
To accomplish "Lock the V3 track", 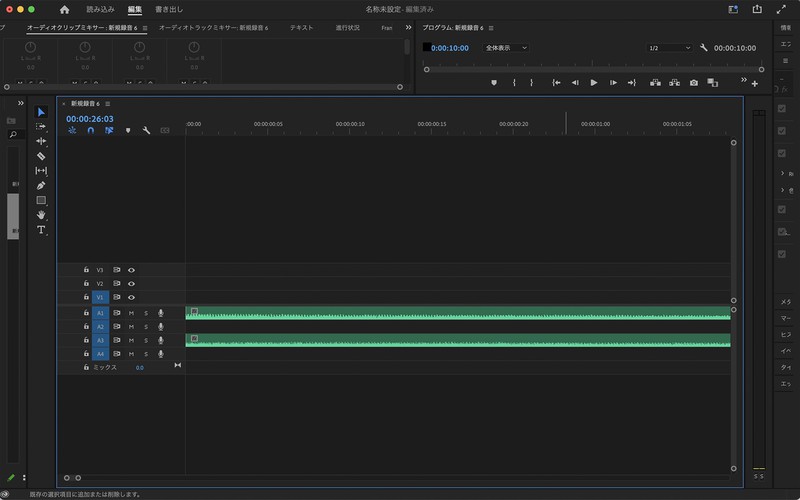I will (x=86, y=270).
